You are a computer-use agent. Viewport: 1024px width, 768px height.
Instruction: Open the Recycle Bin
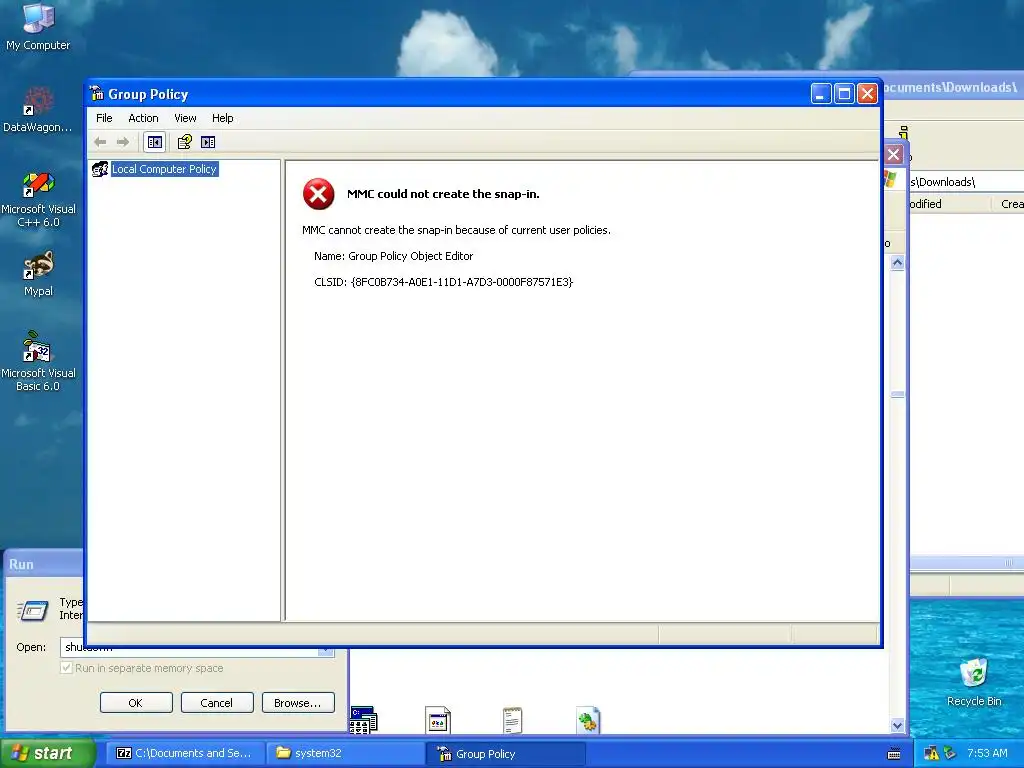coord(974,682)
